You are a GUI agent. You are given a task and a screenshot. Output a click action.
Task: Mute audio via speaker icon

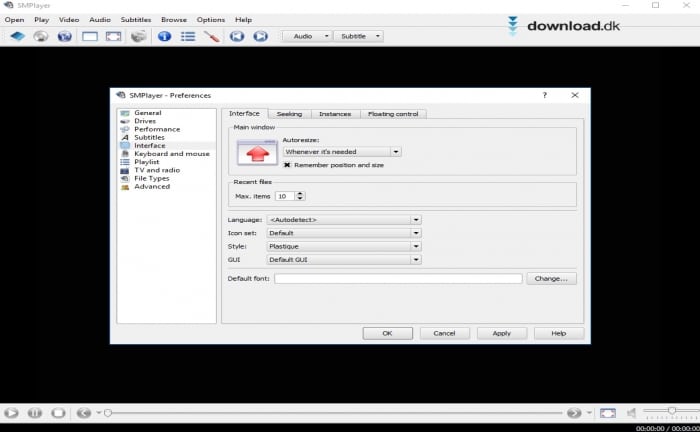631,413
